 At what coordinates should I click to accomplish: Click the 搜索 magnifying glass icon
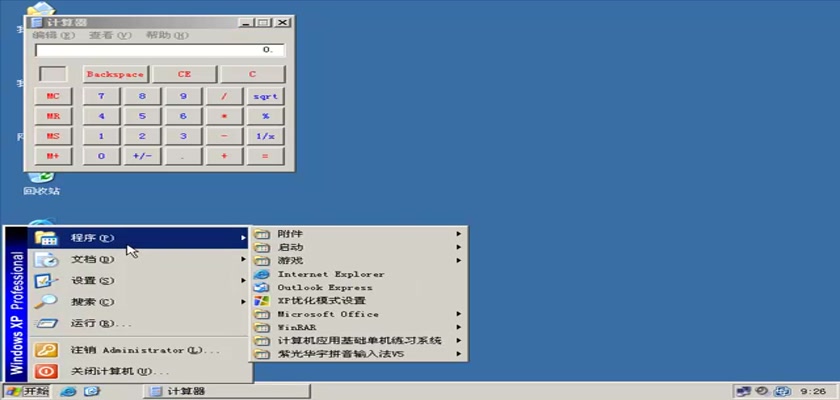(x=46, y=302)
